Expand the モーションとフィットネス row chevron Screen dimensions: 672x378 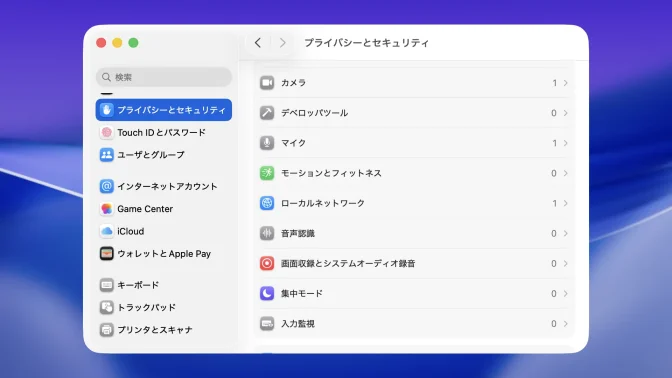(x=566, y=173)
